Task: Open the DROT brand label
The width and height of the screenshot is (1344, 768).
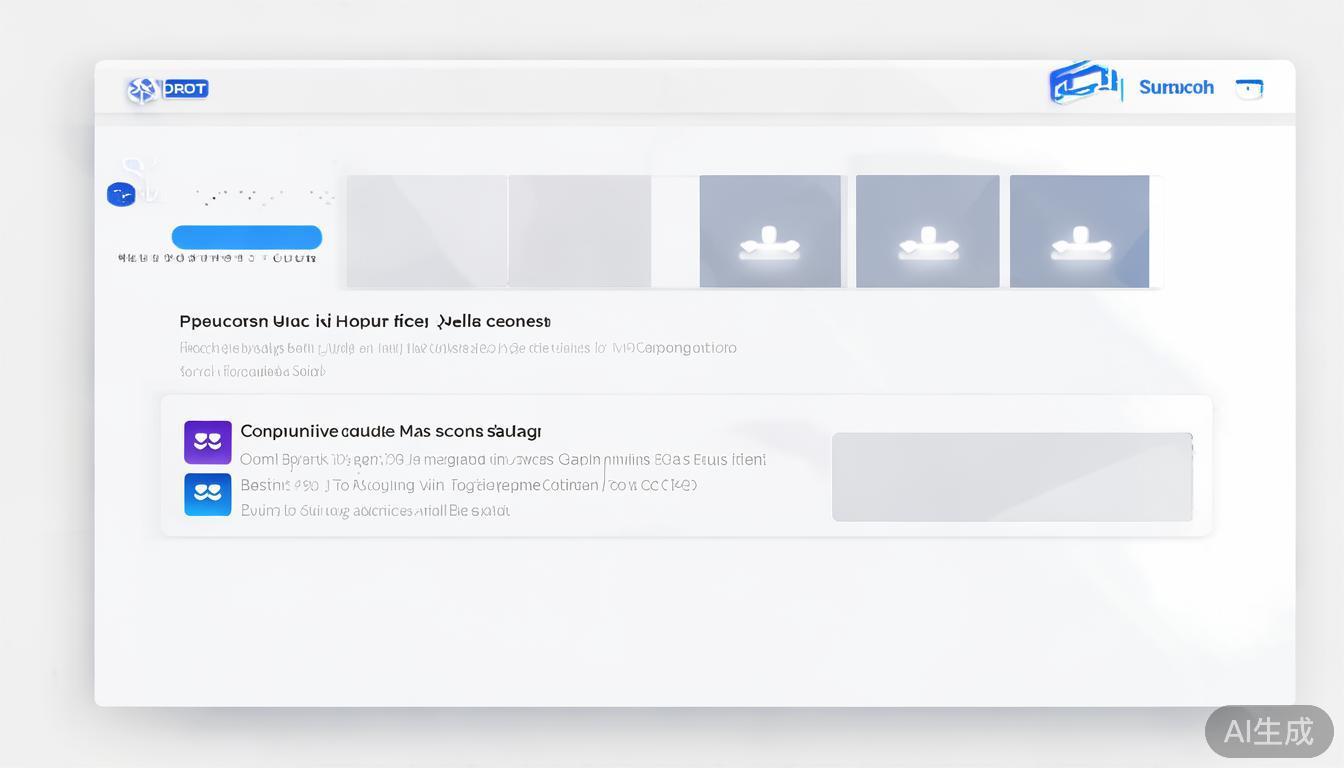Action: tap(185, 89)
